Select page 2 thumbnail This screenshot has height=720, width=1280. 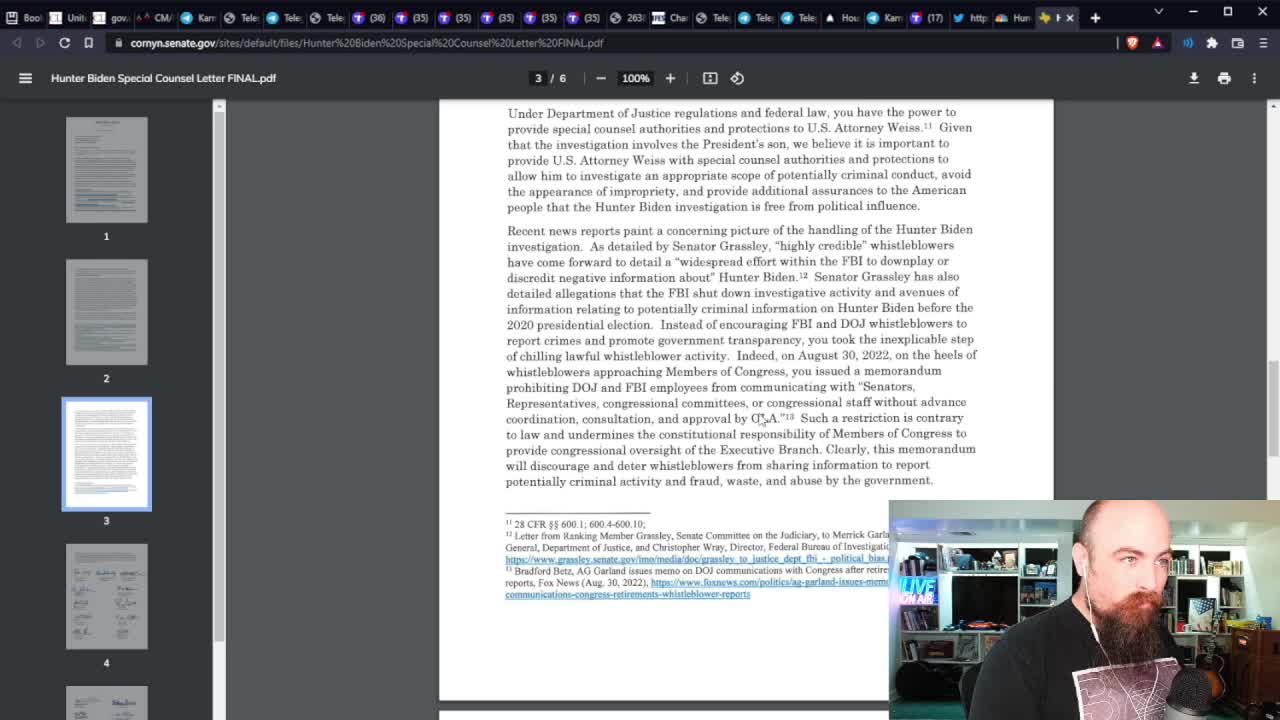coord(106,312)
